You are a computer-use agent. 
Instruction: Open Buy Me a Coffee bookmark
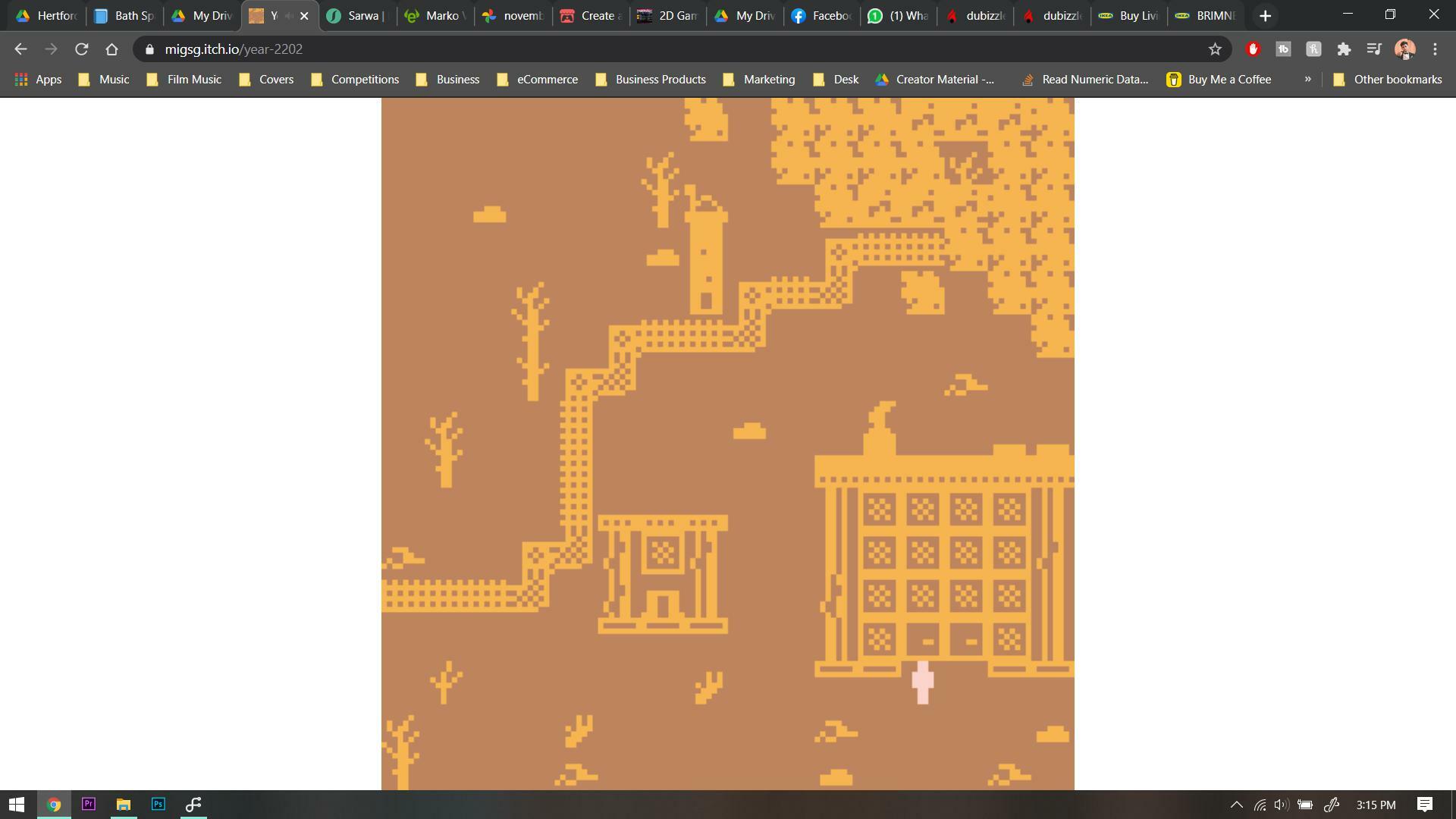[x=1219, y=80]
